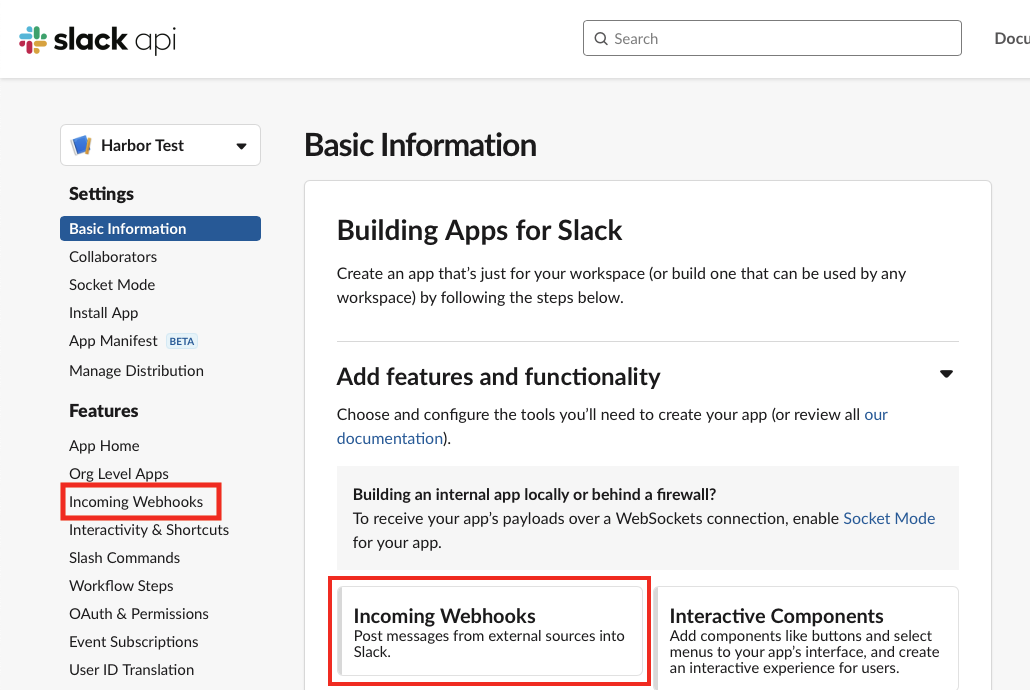This screenshot has width=1030, height=690.
Task: Click the Socket Mode link in notice
Action: [x=889, y=518]
